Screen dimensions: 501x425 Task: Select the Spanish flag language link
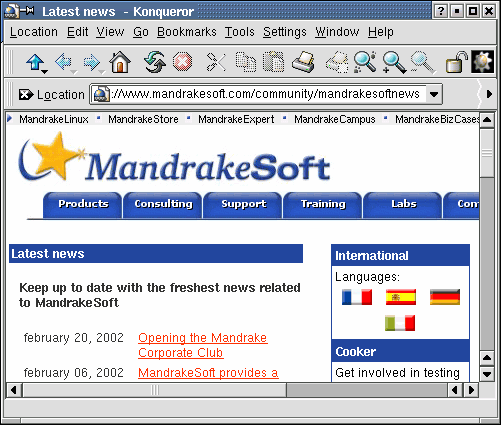401,297
